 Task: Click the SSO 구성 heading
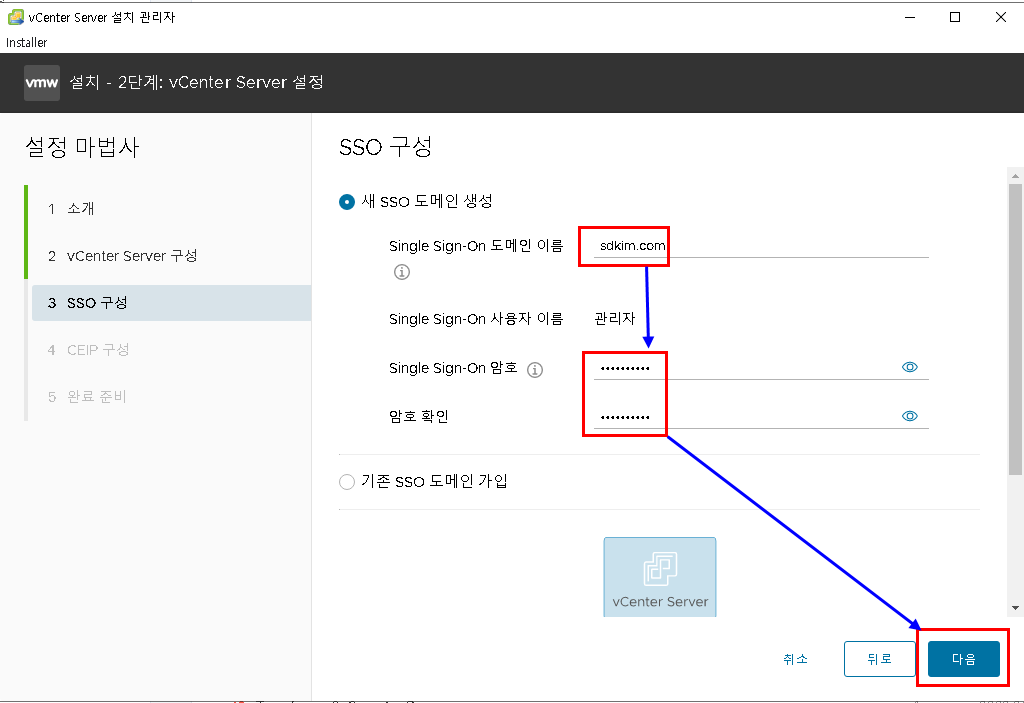[385, 147]
